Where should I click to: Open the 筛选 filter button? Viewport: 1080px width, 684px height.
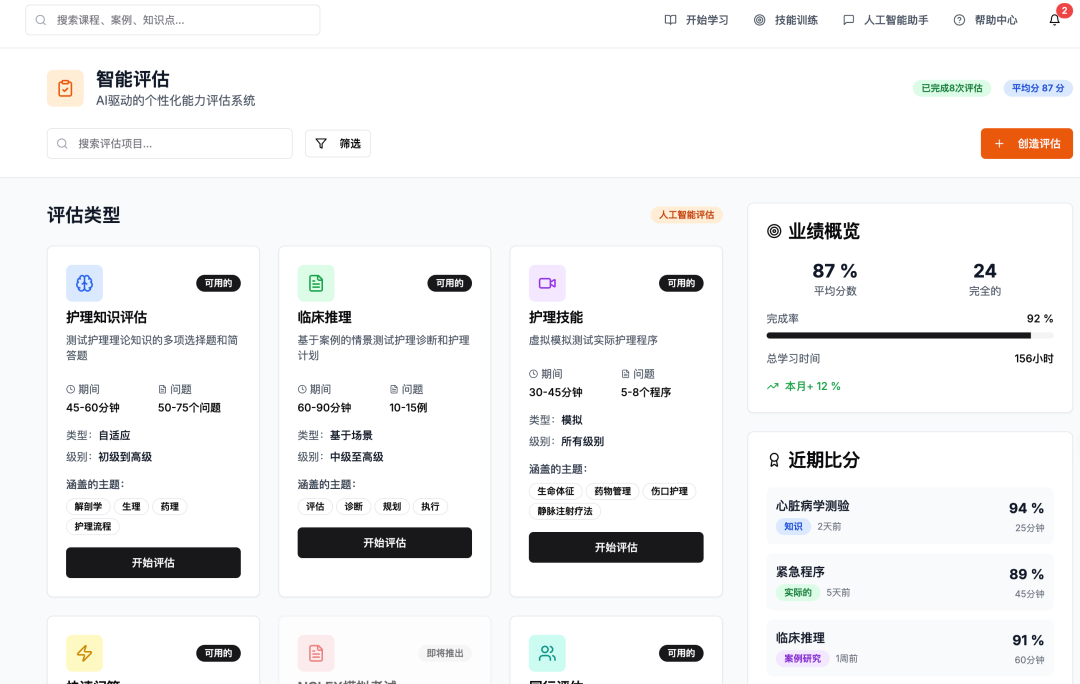coord(338,143)
